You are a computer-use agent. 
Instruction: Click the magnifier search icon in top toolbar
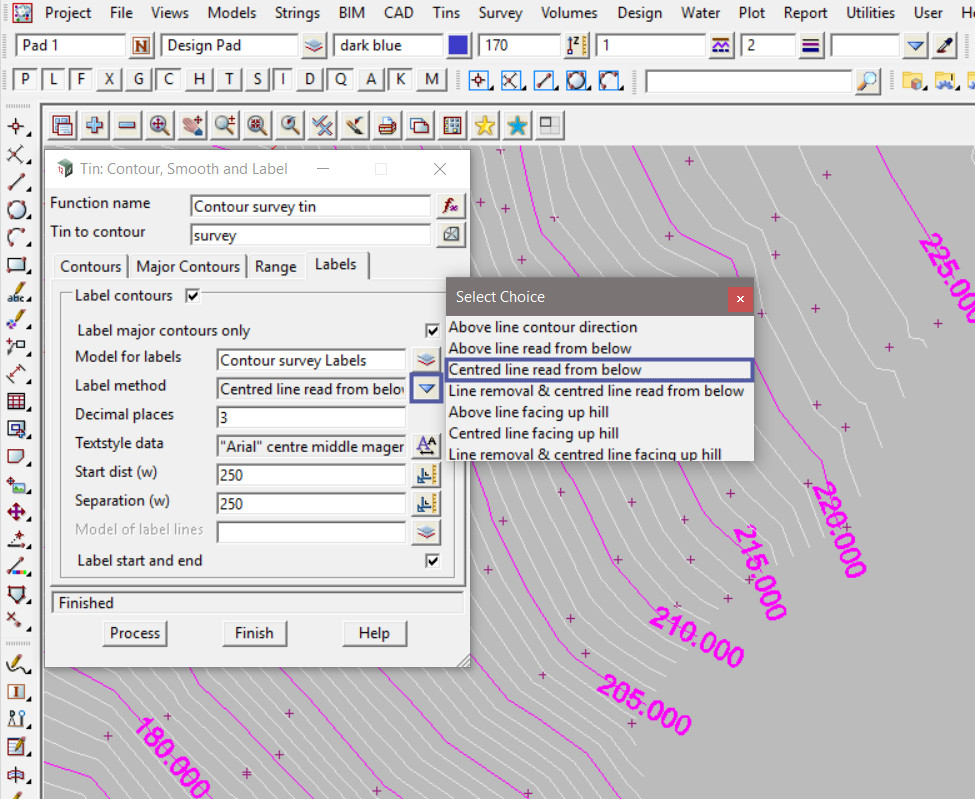point(868,81)
